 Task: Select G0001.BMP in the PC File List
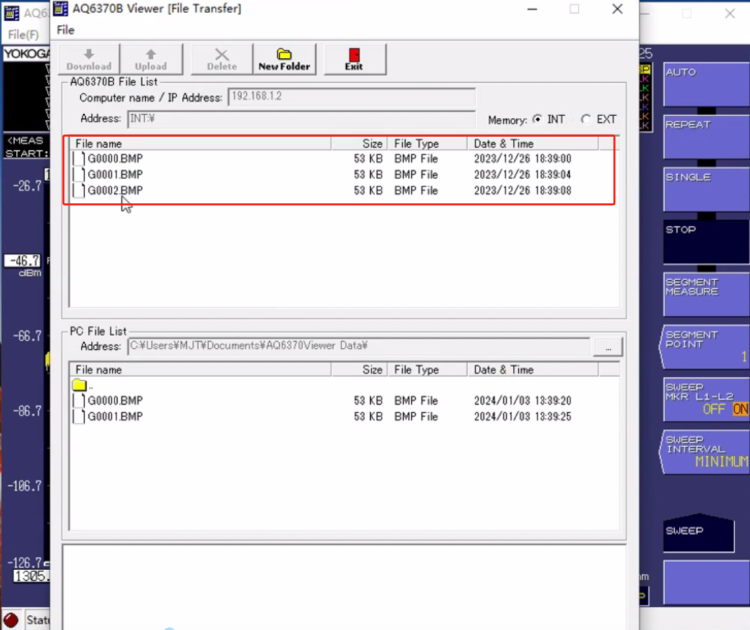115,417
